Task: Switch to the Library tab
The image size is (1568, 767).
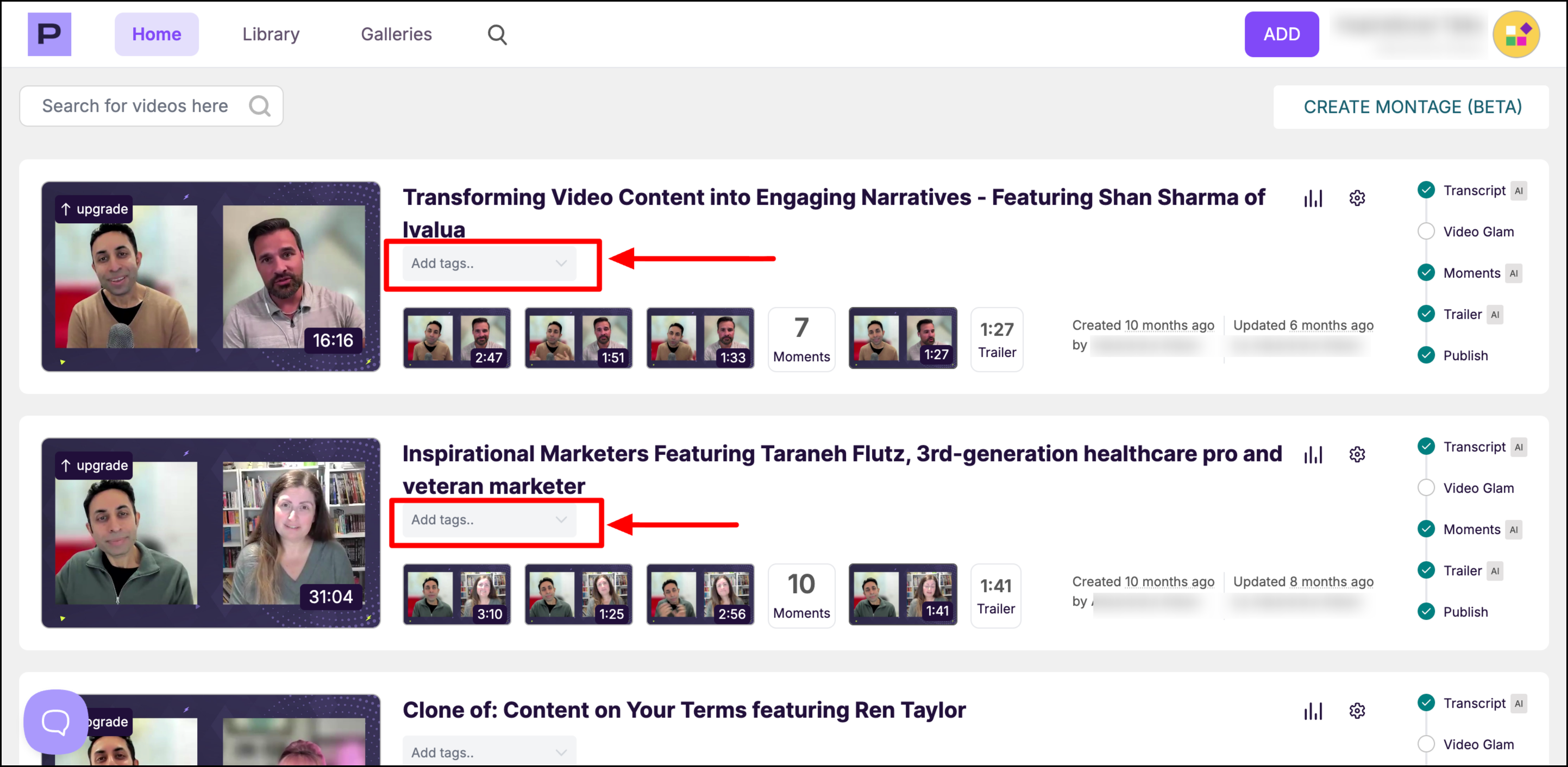Action: [271, 34]
